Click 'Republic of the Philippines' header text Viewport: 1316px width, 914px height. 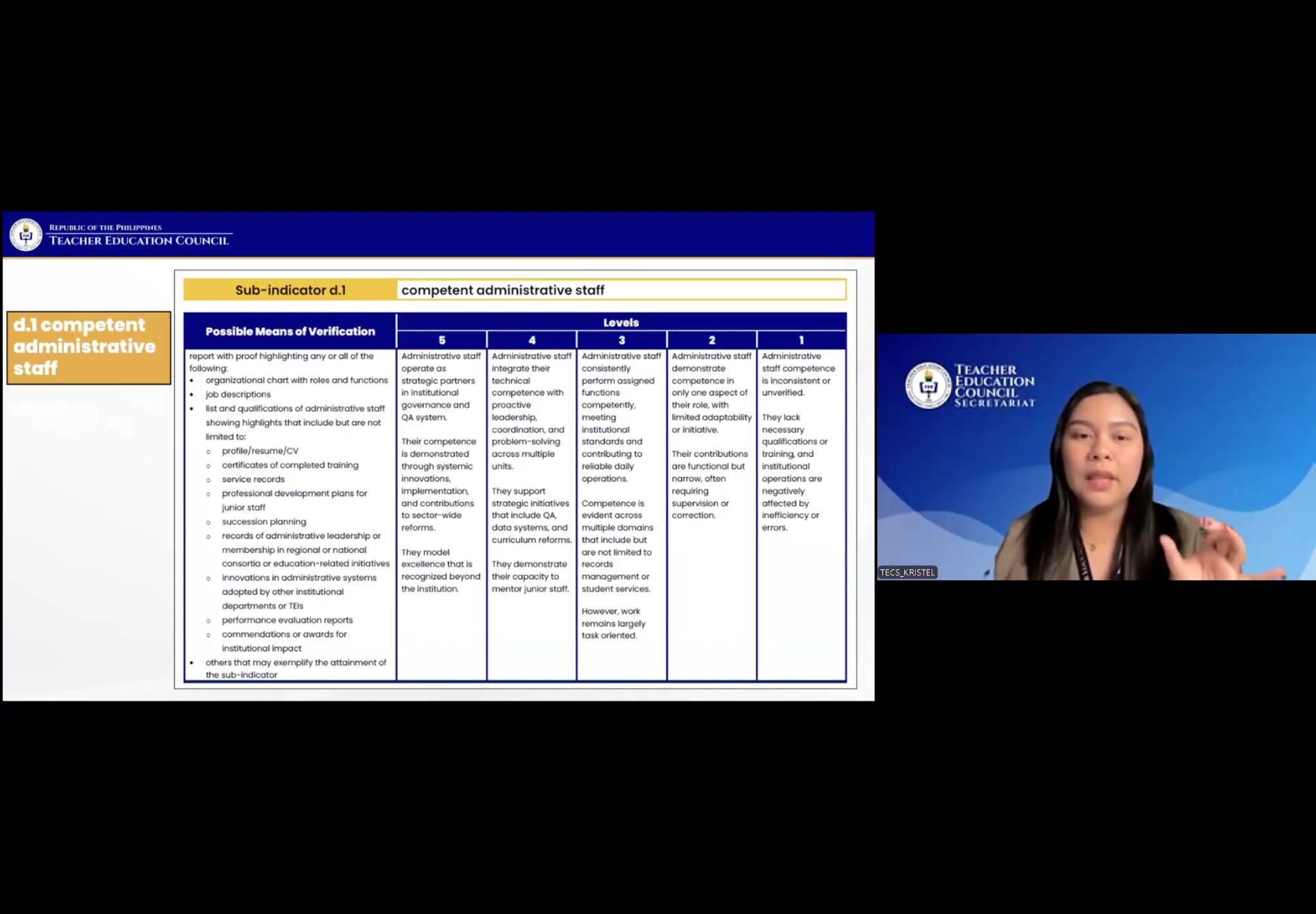coord(105,227)
